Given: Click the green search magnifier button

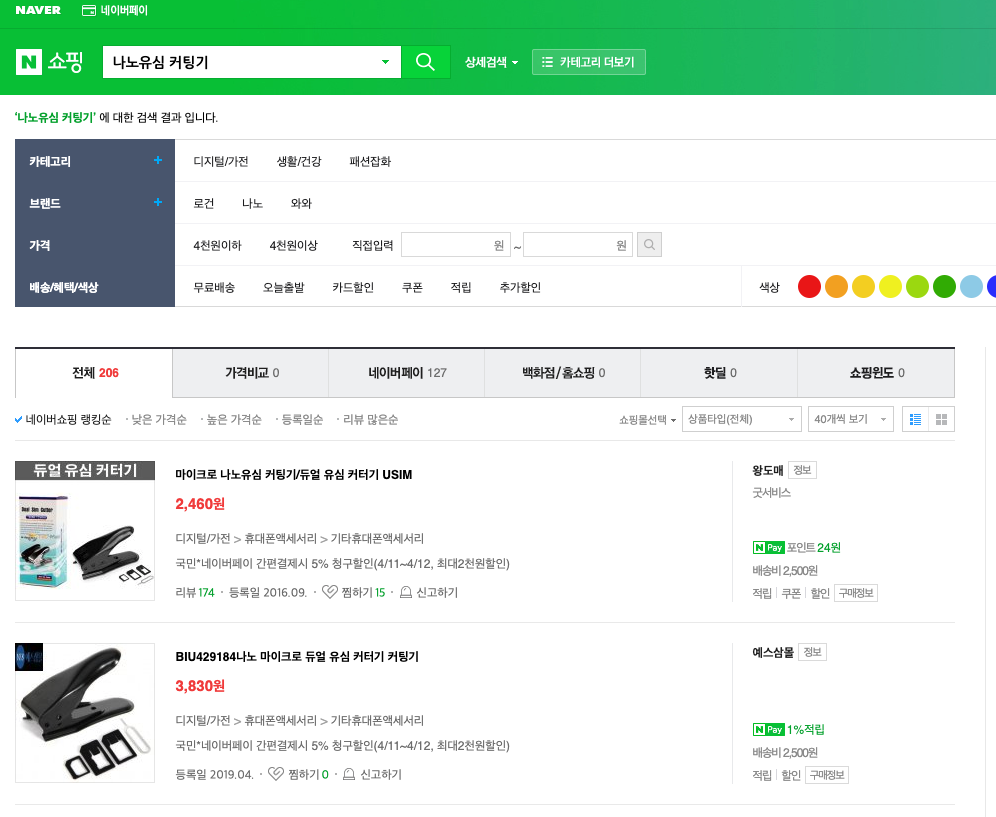Looking at the screenshot, I should pos(425,62).
